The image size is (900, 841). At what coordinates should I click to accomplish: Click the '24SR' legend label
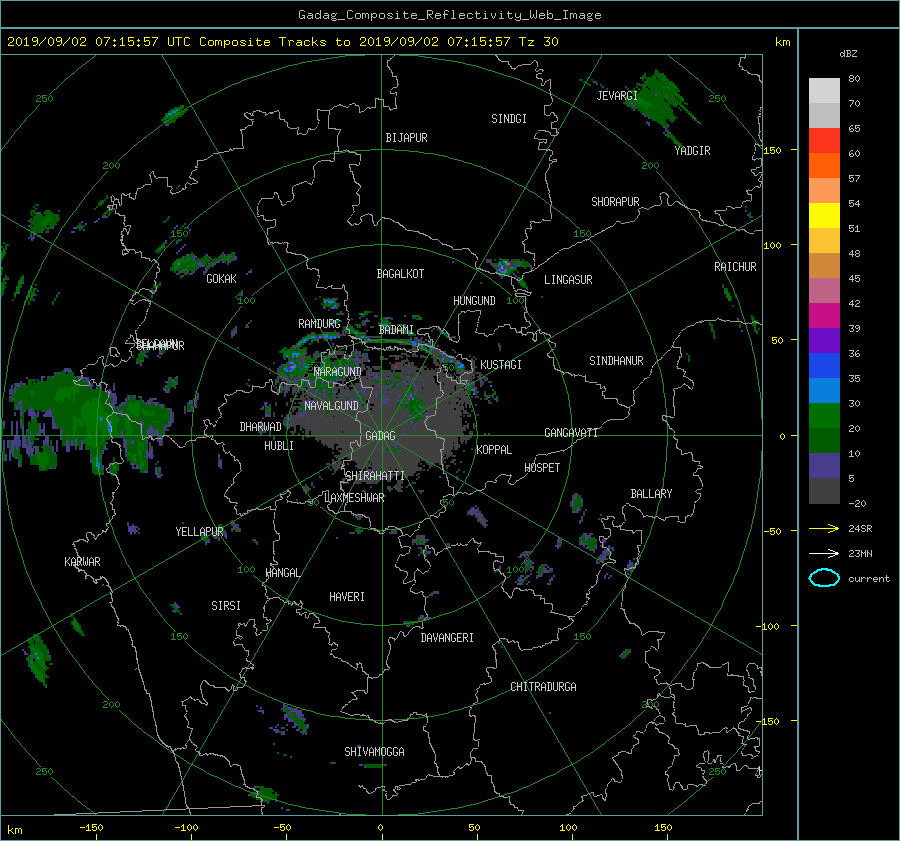point(860,529)
